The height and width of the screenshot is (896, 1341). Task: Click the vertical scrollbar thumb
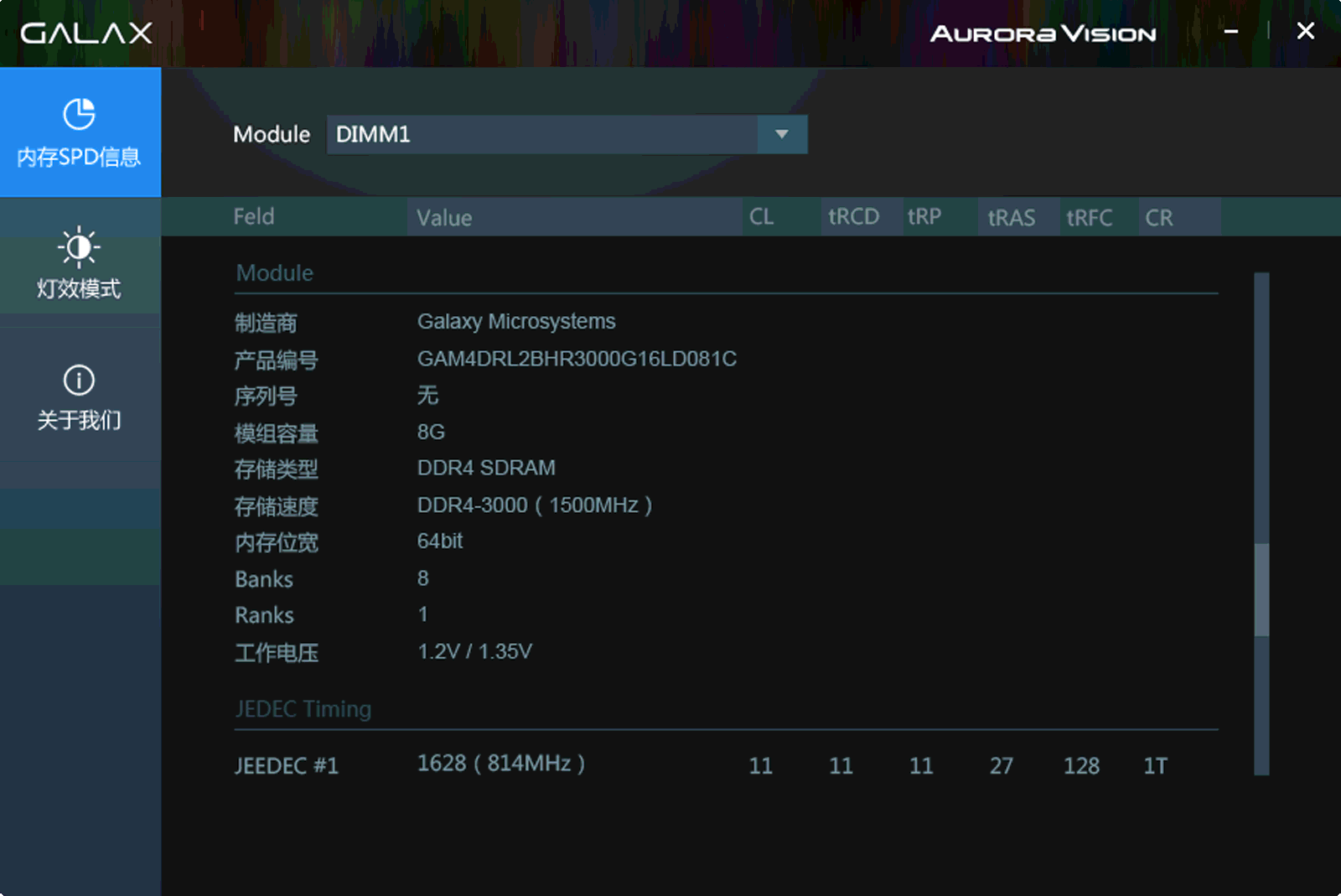1261,589
